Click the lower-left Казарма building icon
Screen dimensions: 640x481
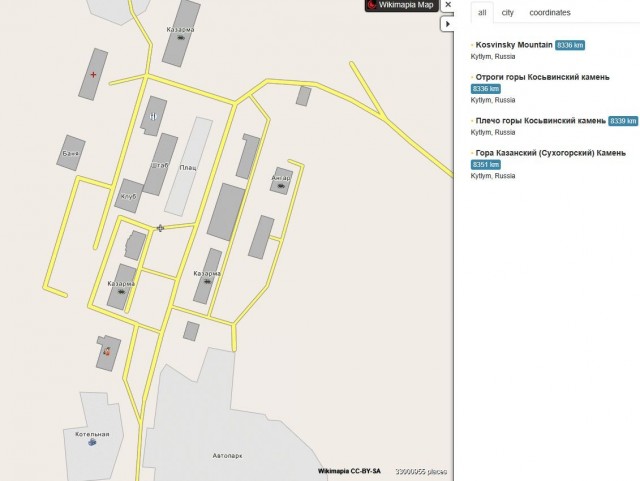[x=121, y=292]
